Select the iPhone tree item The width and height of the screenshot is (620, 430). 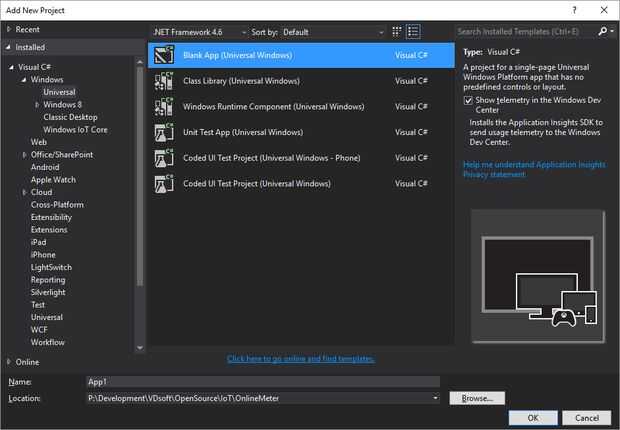coord(43,255)
